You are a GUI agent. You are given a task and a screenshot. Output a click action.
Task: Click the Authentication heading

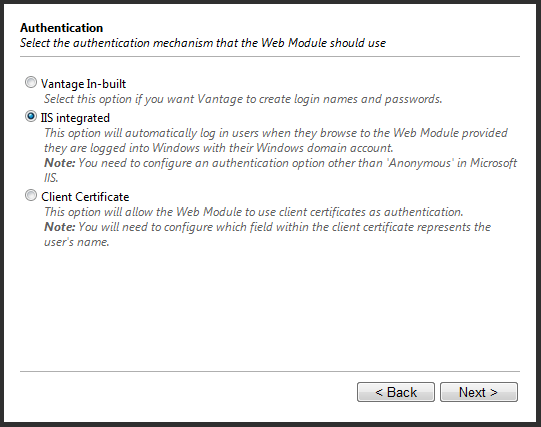click(x=61, y=28)
